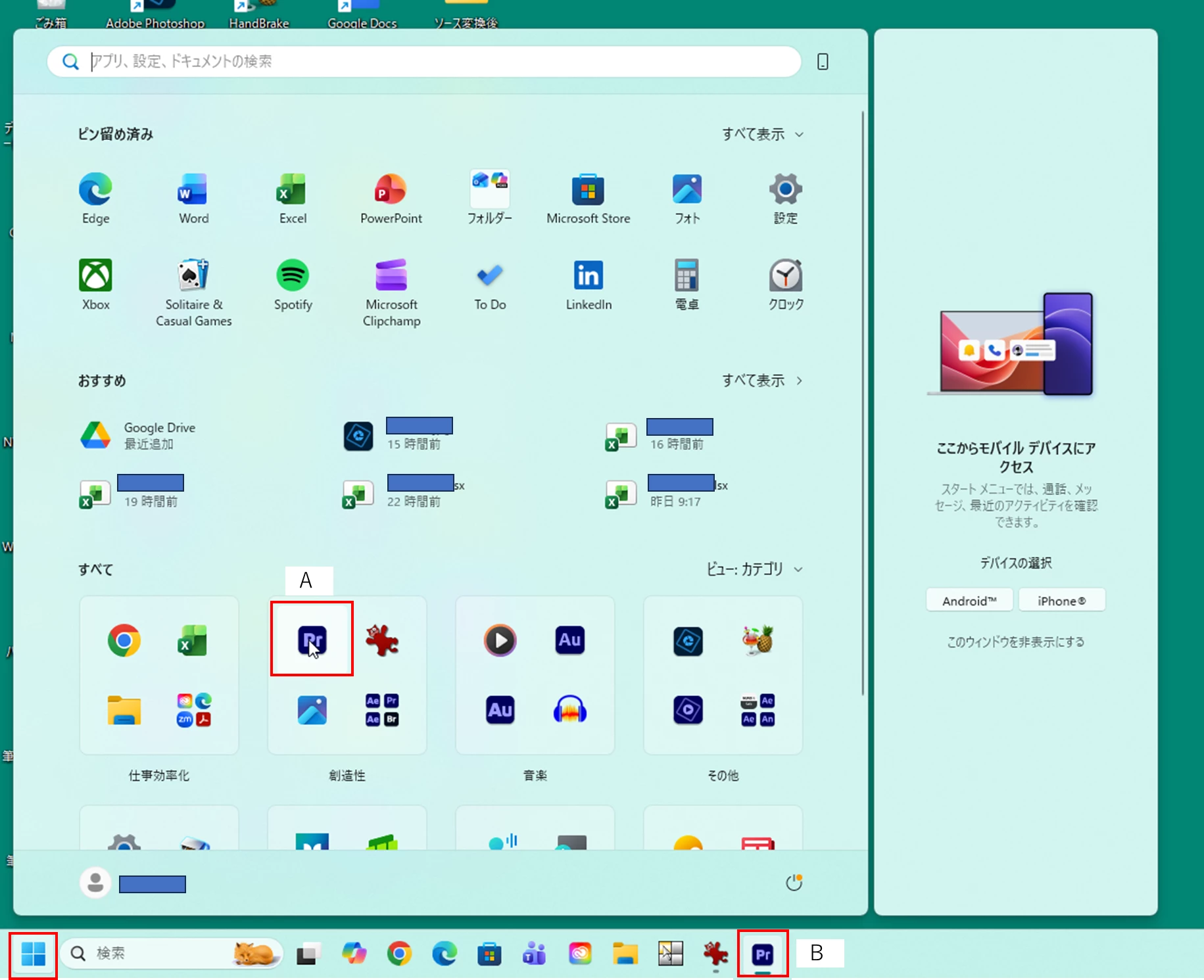1204x980 pixels.
Task: Open Adobe Creative Cloud on the taskbar
Action: [580, 954]
